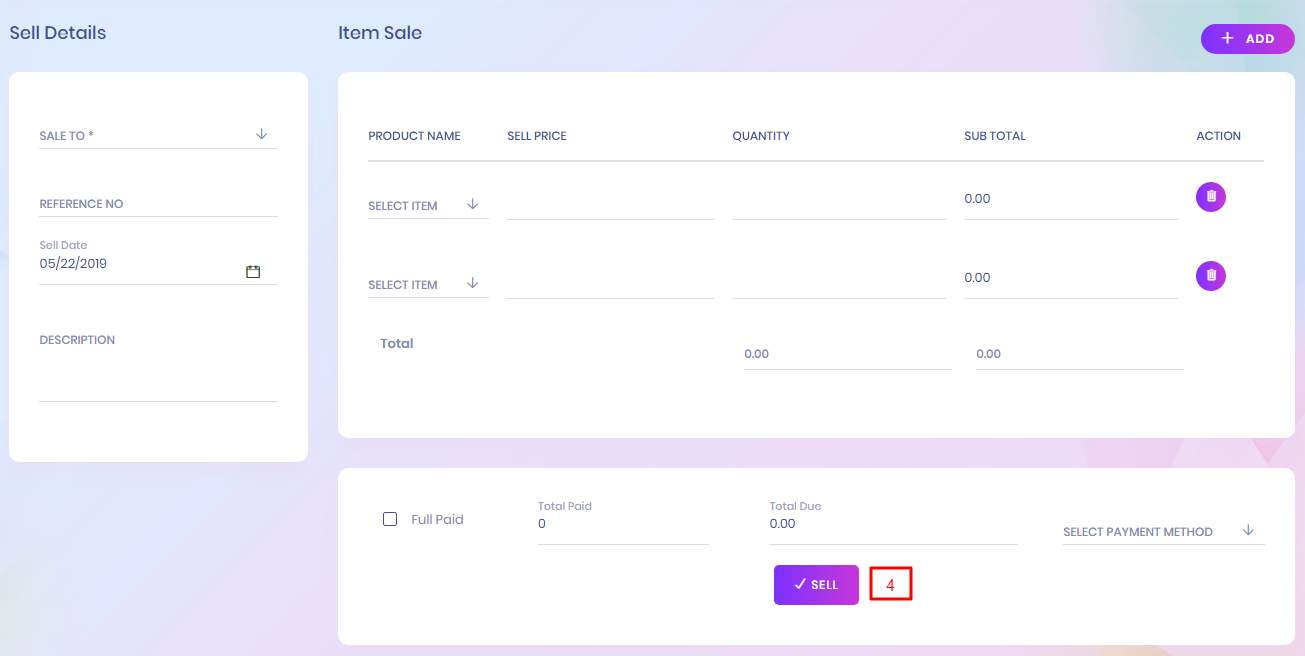Viewport: 1305px width, 656px height.
Task: Click the second row Quantity field
Action: (838, 284)
